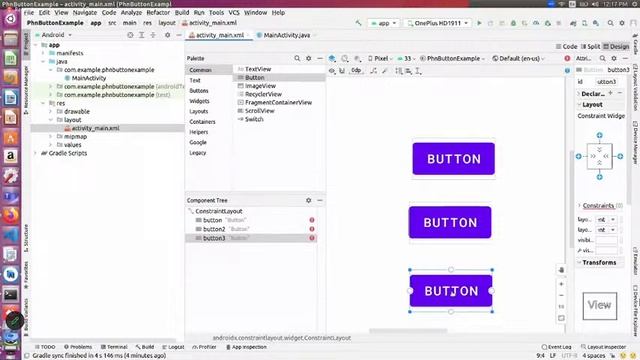Screen dimensions: 640x360
Task: Open Amazon from the Ubuntu dock
Action: pos(11,156)
